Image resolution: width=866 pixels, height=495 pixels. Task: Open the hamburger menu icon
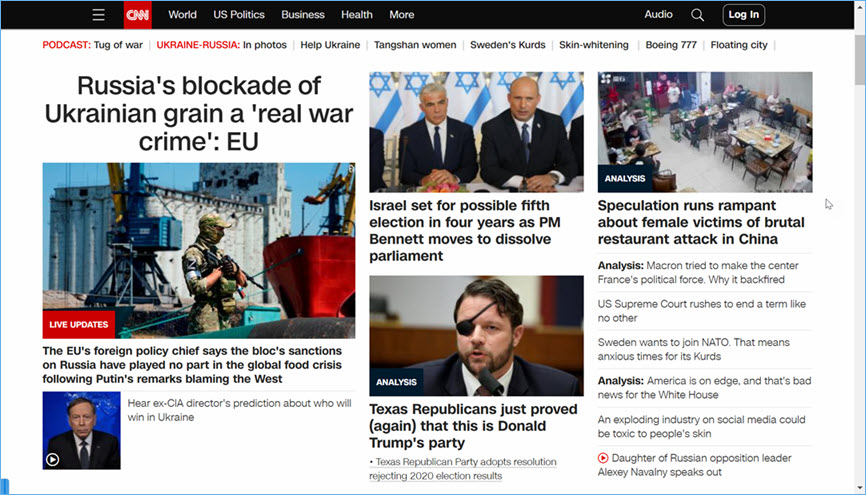click(98, 15)
